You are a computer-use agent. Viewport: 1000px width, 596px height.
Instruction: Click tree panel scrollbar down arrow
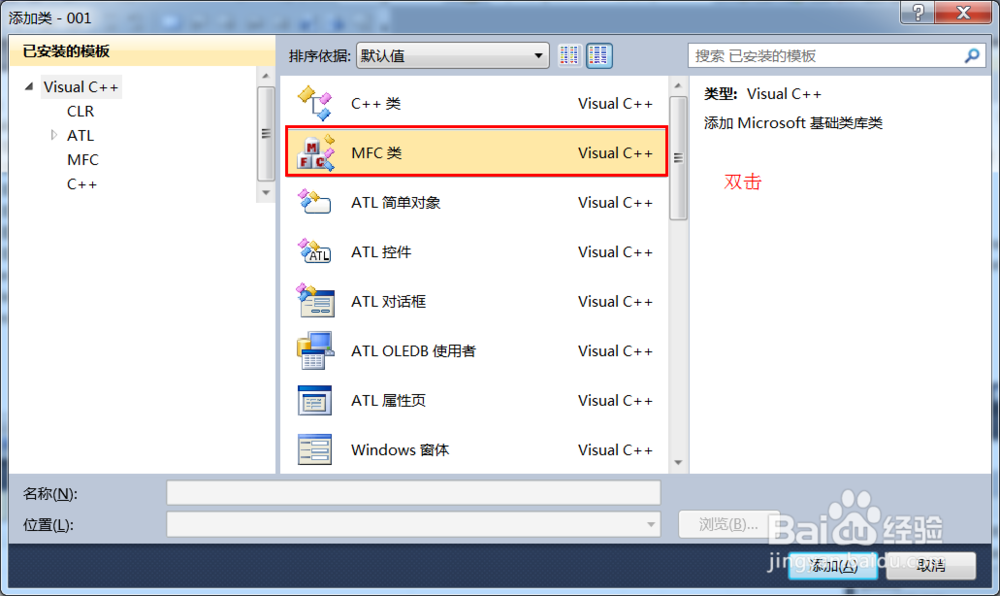click(266, 193)
